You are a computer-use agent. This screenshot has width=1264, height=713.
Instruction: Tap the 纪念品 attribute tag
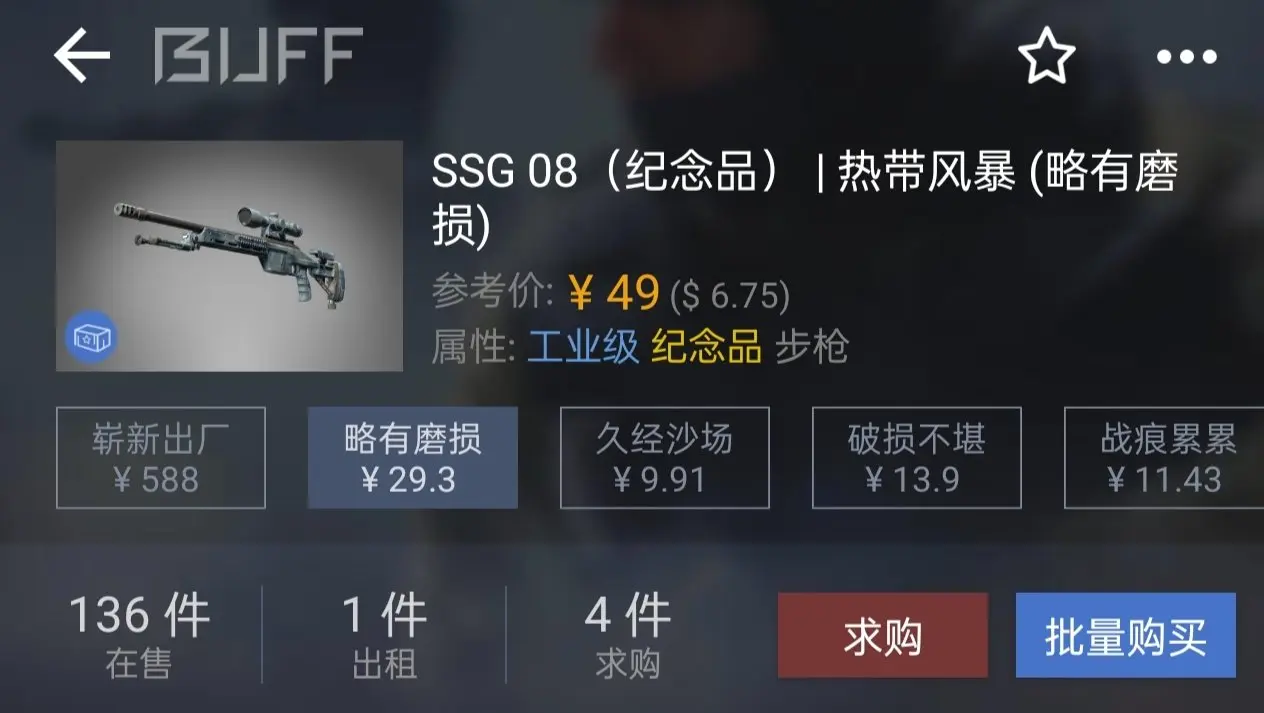tap(707, 348)
